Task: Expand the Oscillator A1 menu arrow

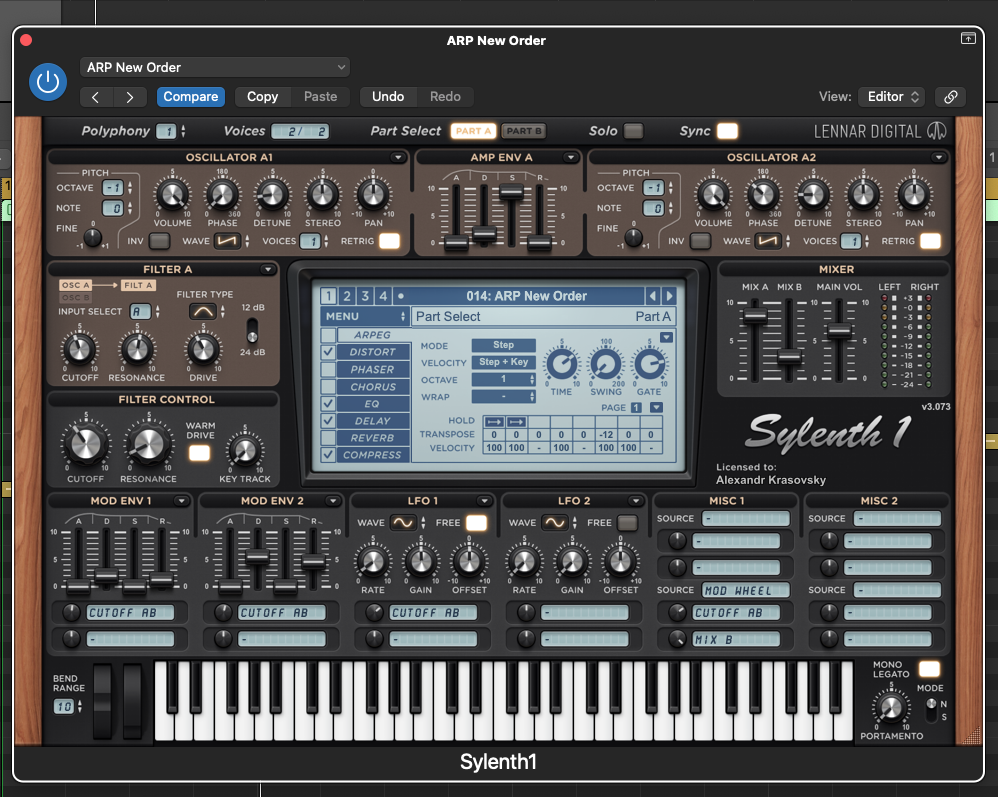Action: (398, 157)
